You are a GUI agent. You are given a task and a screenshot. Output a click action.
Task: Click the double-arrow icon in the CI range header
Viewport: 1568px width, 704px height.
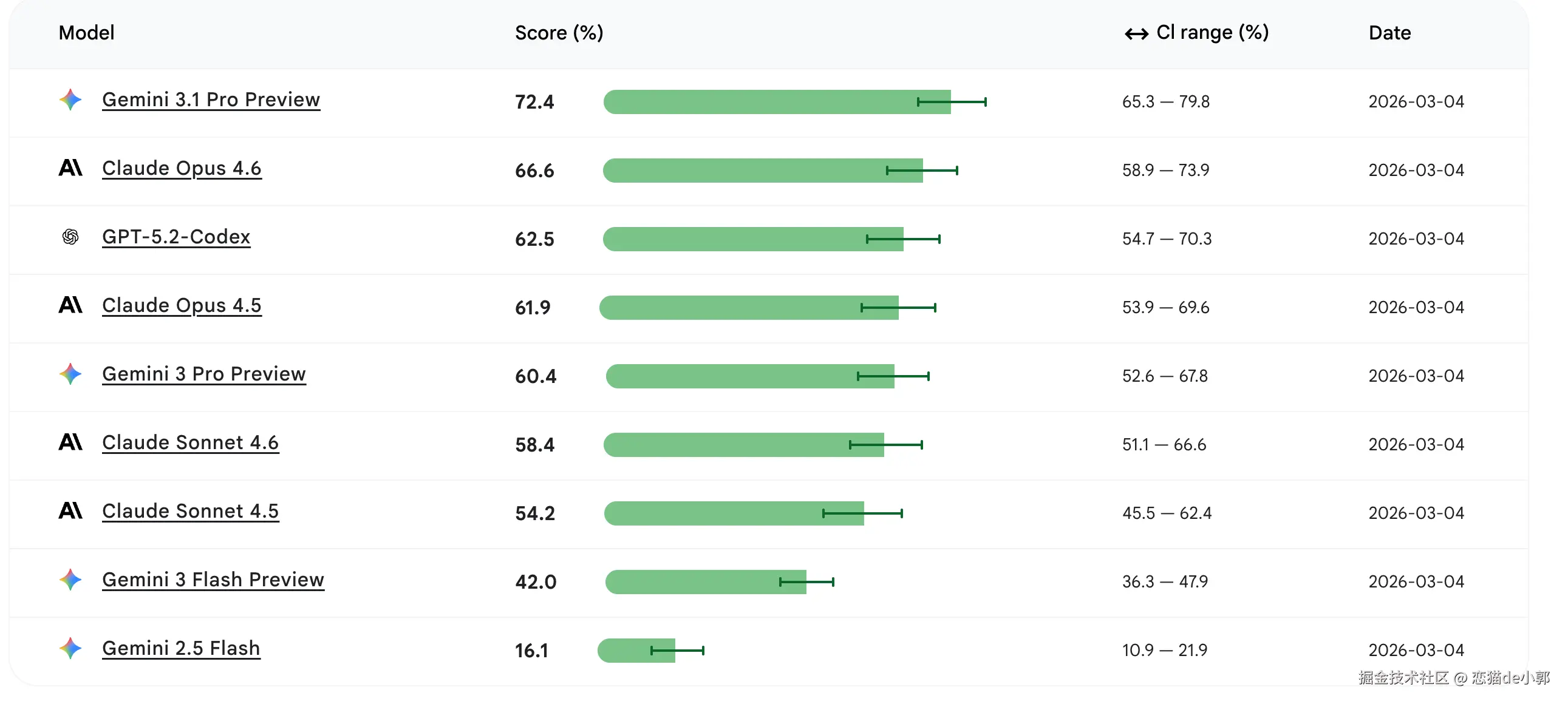tap(1136, 33)
